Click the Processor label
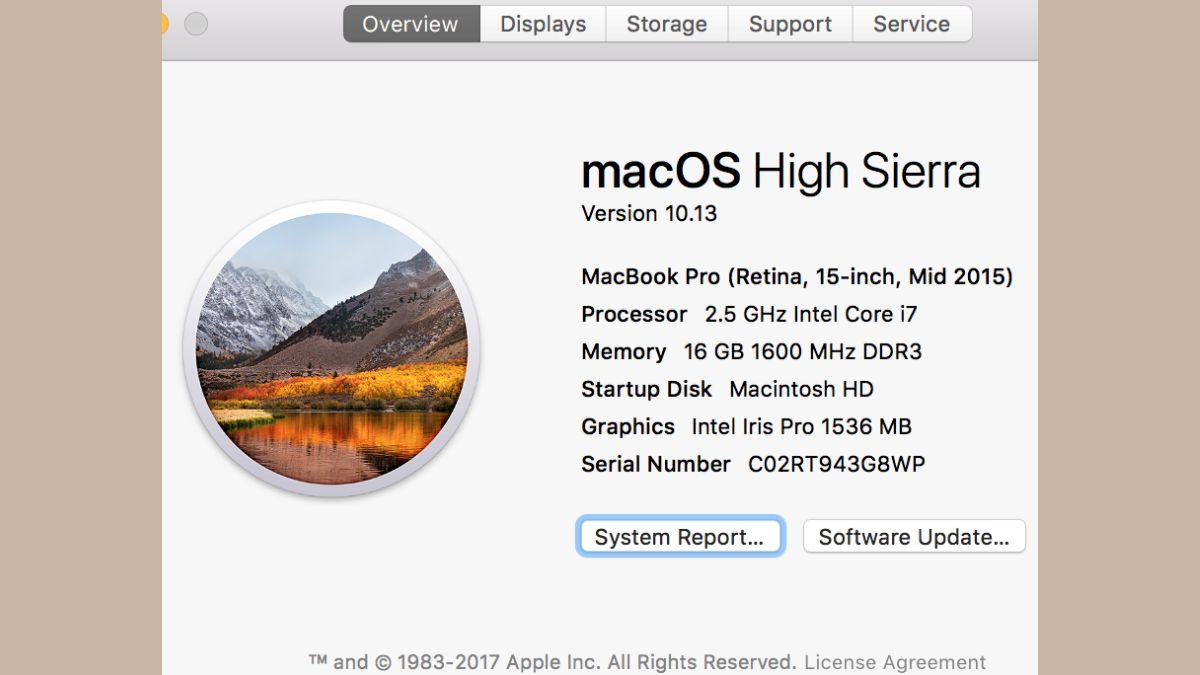The width and height of the screenshot is (1200, 675). point(634,314)
